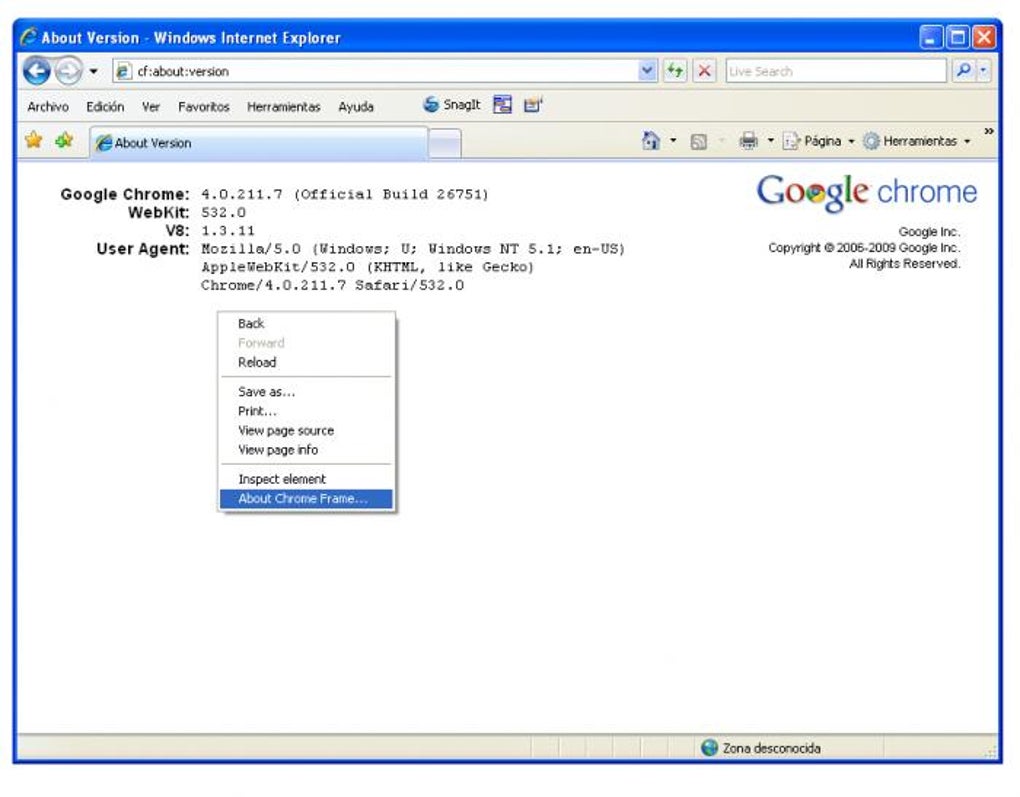Click the Internet Explorer title bar icon
The width and height of the screenshot is (1020, 797).
click(x=28, y=36)
